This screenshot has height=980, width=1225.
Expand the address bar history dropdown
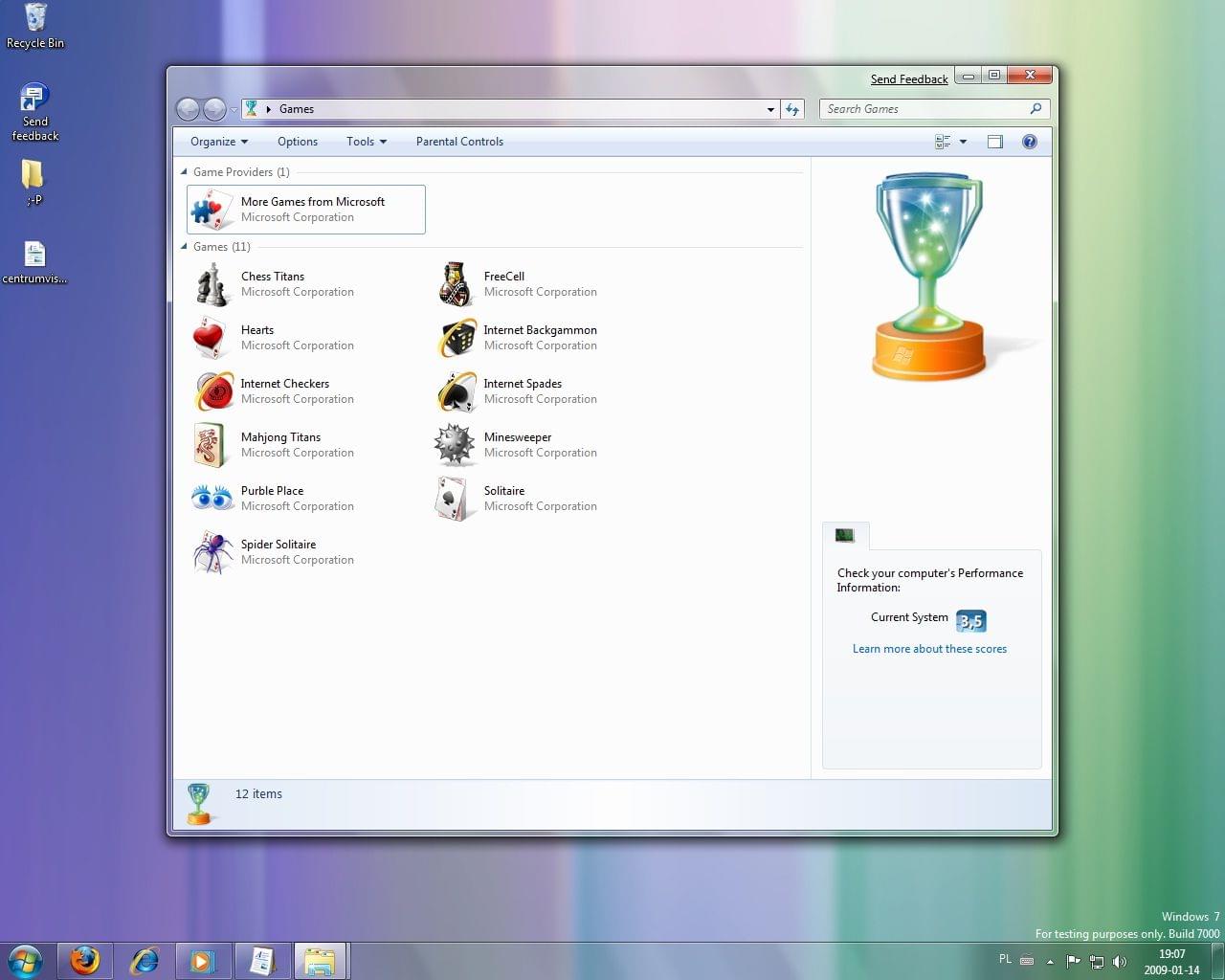[x=770, y=110]
